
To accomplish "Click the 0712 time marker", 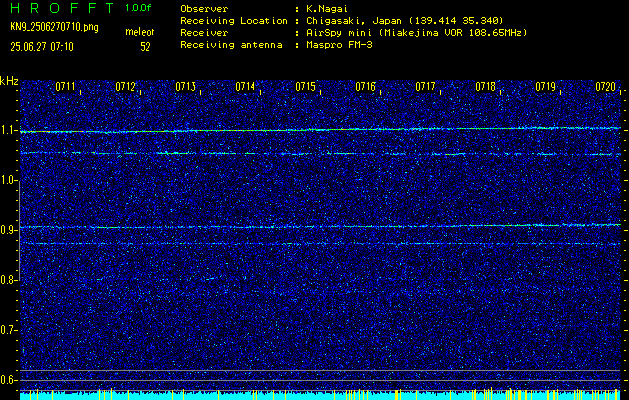I will click(x=125, y=87).
